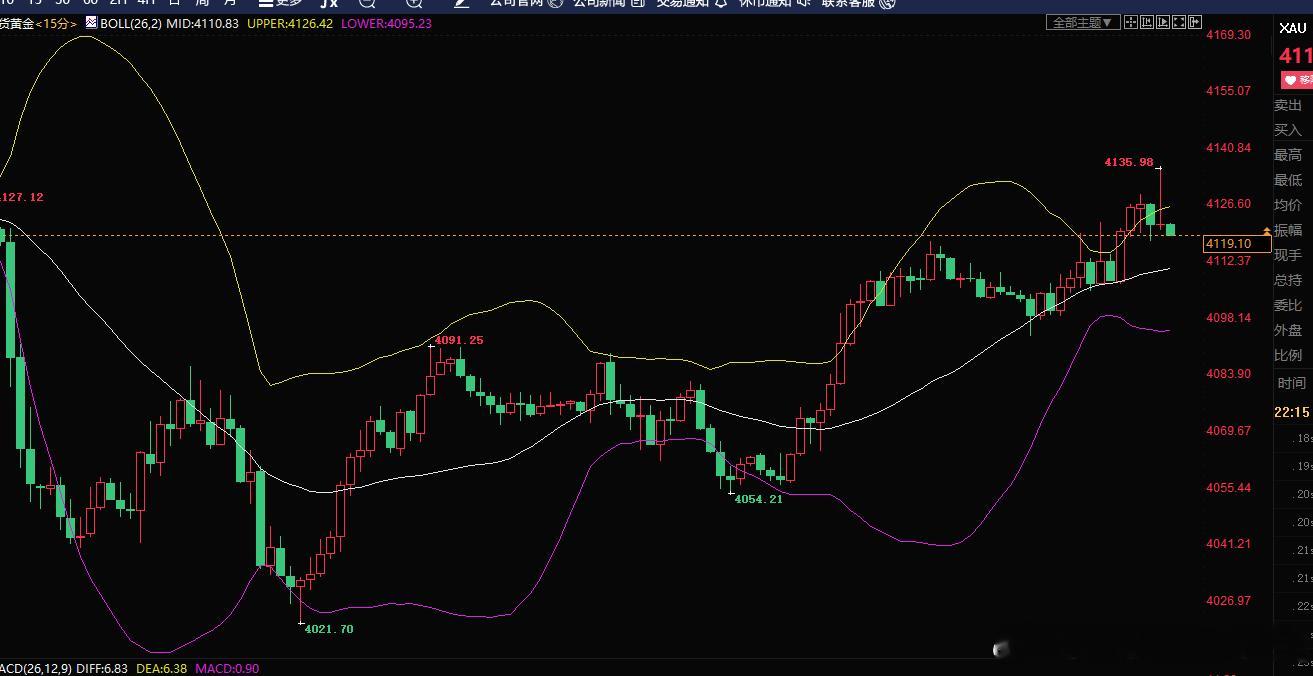Click the DEA:6.38 MACD value
The width and height of the screenshot is (1313, 676).
tap(161, 668)
